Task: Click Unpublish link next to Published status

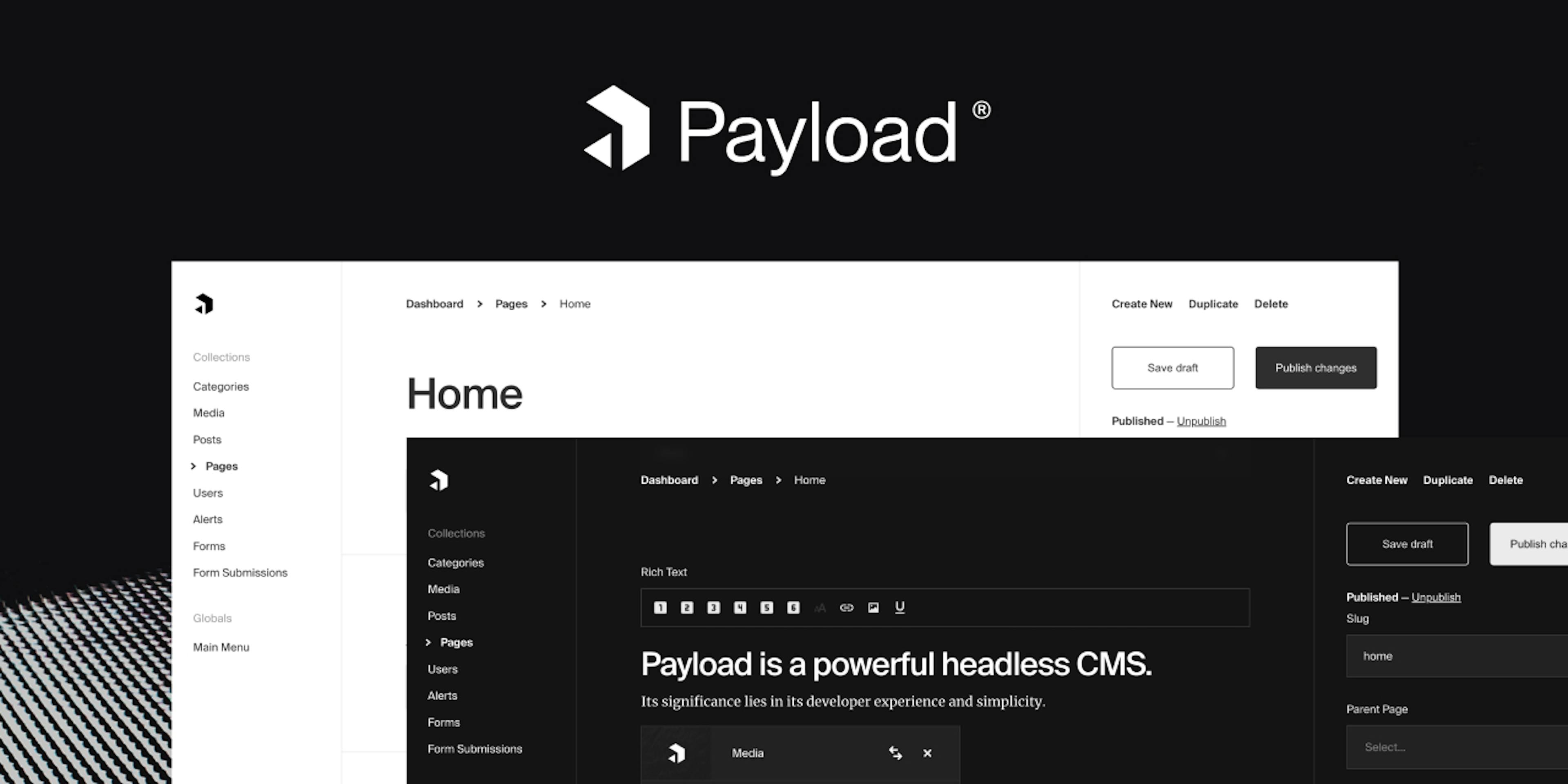Action: (1201, 420)
